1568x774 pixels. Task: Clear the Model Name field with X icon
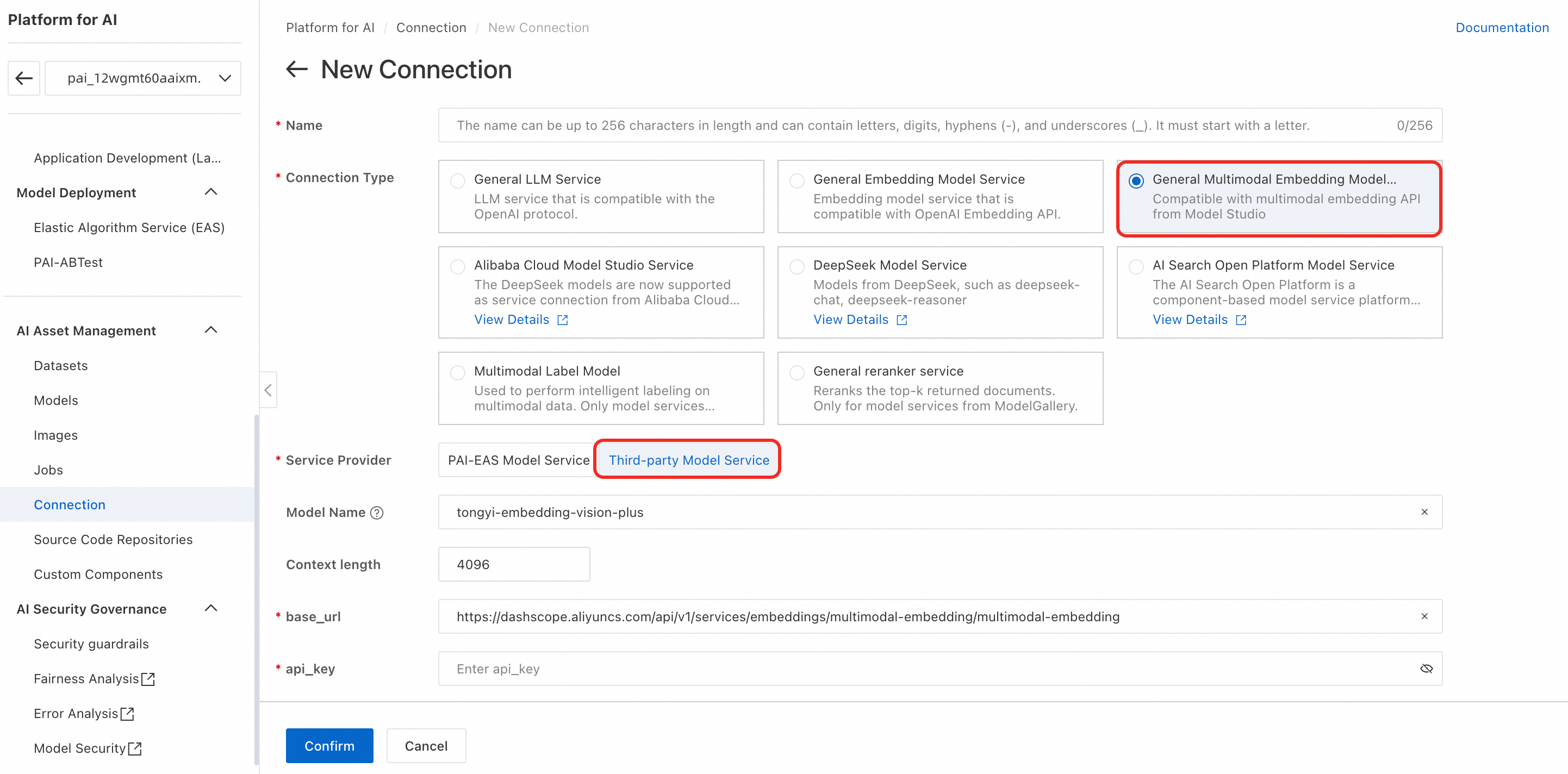point(1424,511)
